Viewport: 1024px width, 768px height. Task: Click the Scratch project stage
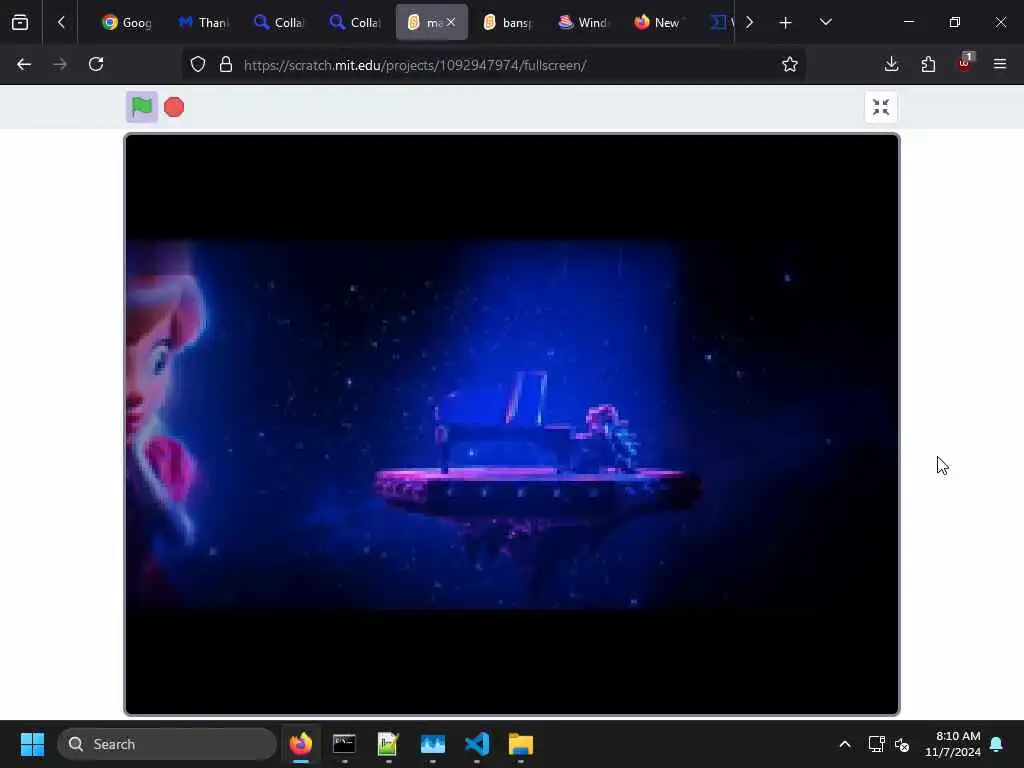pyautogui.click(x=512, y=424)
